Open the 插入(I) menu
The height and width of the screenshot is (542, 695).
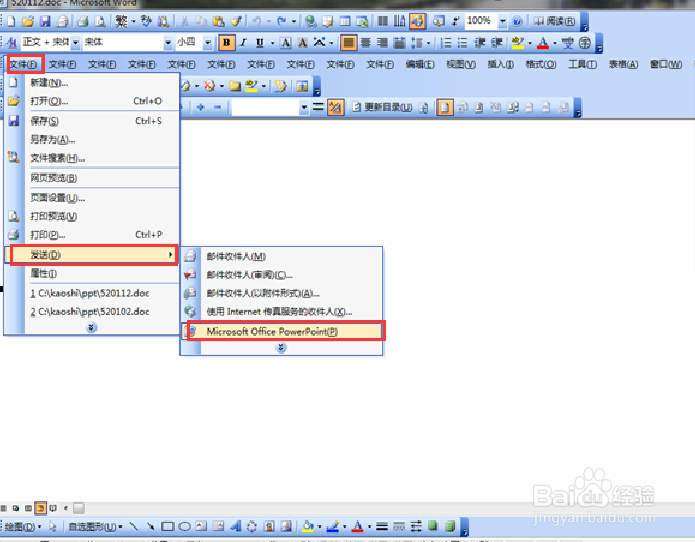[x=500, y=65]
